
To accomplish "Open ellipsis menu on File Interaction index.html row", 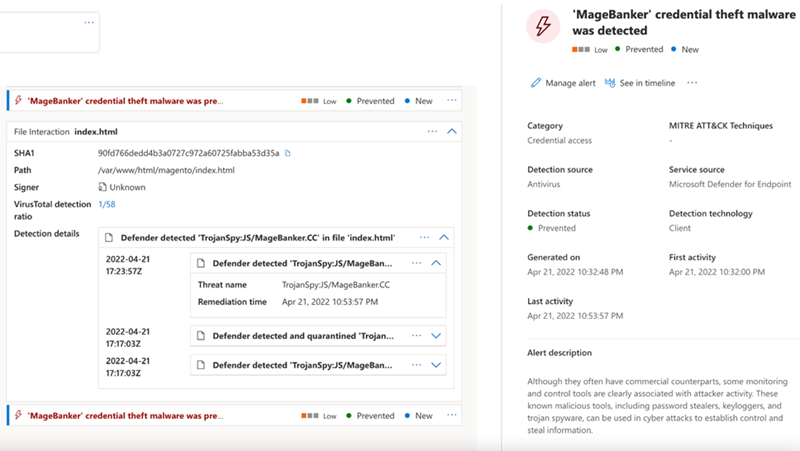I will [432, 131].
